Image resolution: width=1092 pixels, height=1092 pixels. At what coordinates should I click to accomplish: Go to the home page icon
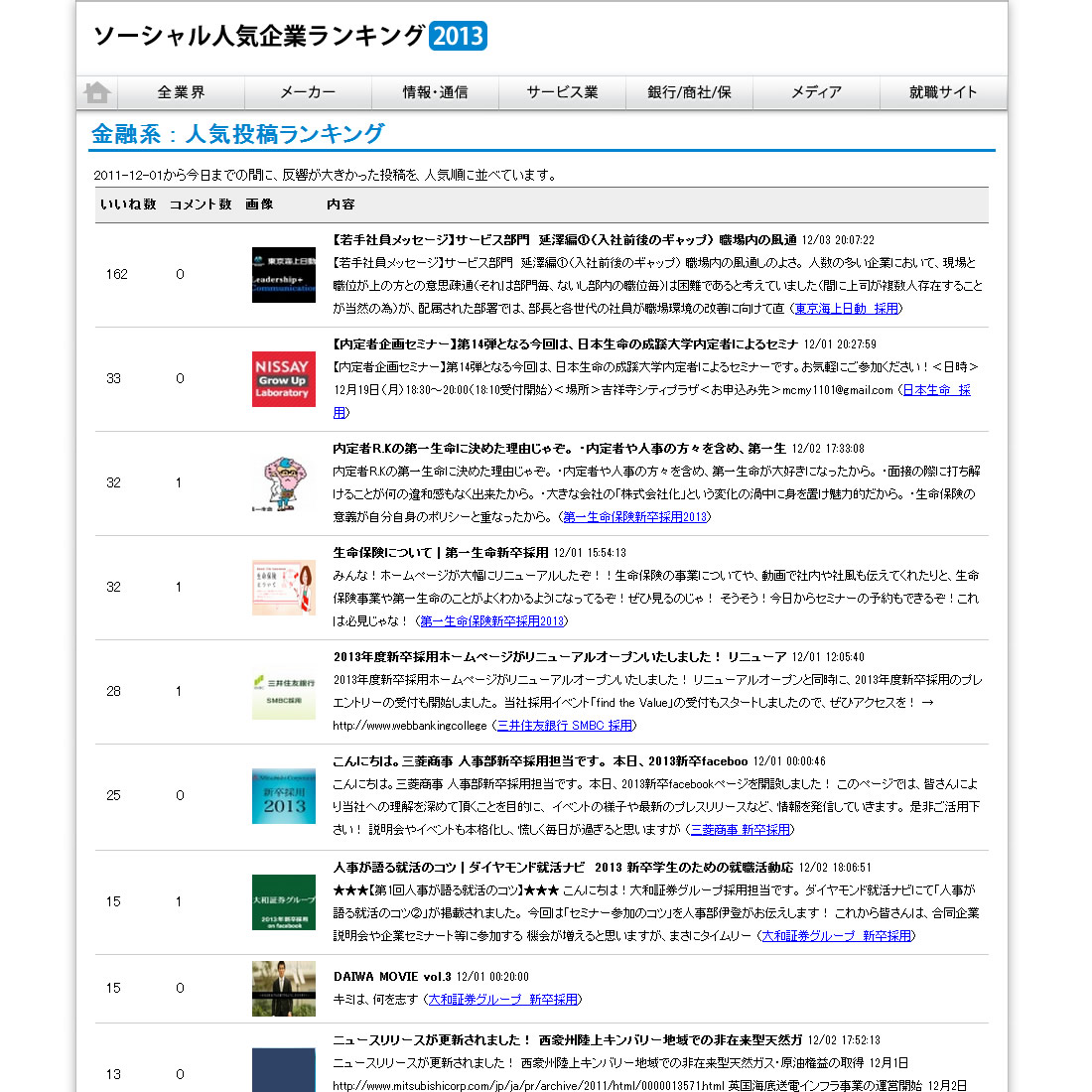[97, 92]
